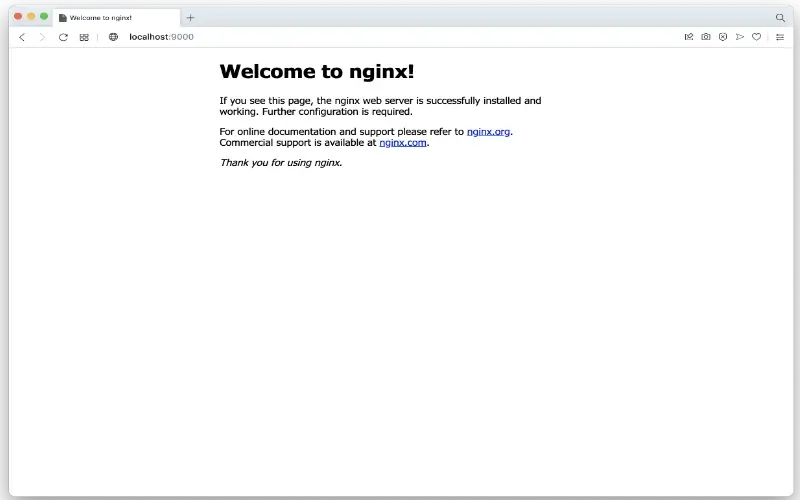The height and width of the screenshot is (500, 800).
Task: Go back to the previous page
Action: click(x=22, y=37)
